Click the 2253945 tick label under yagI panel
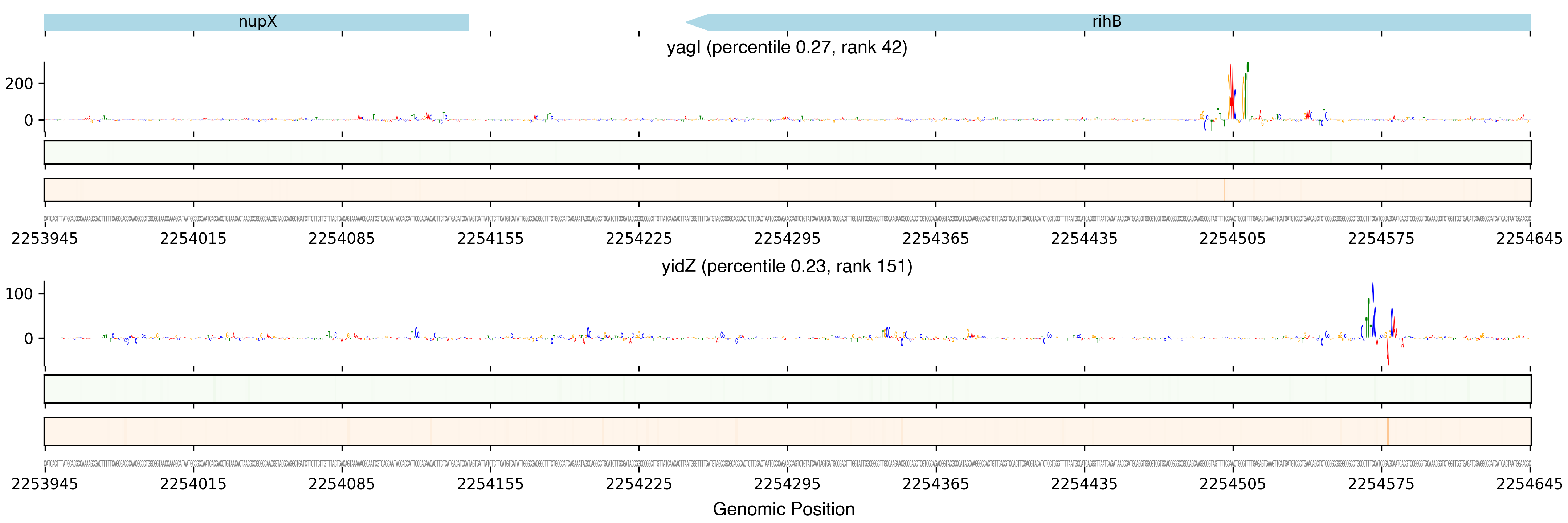 click(44, 239)
